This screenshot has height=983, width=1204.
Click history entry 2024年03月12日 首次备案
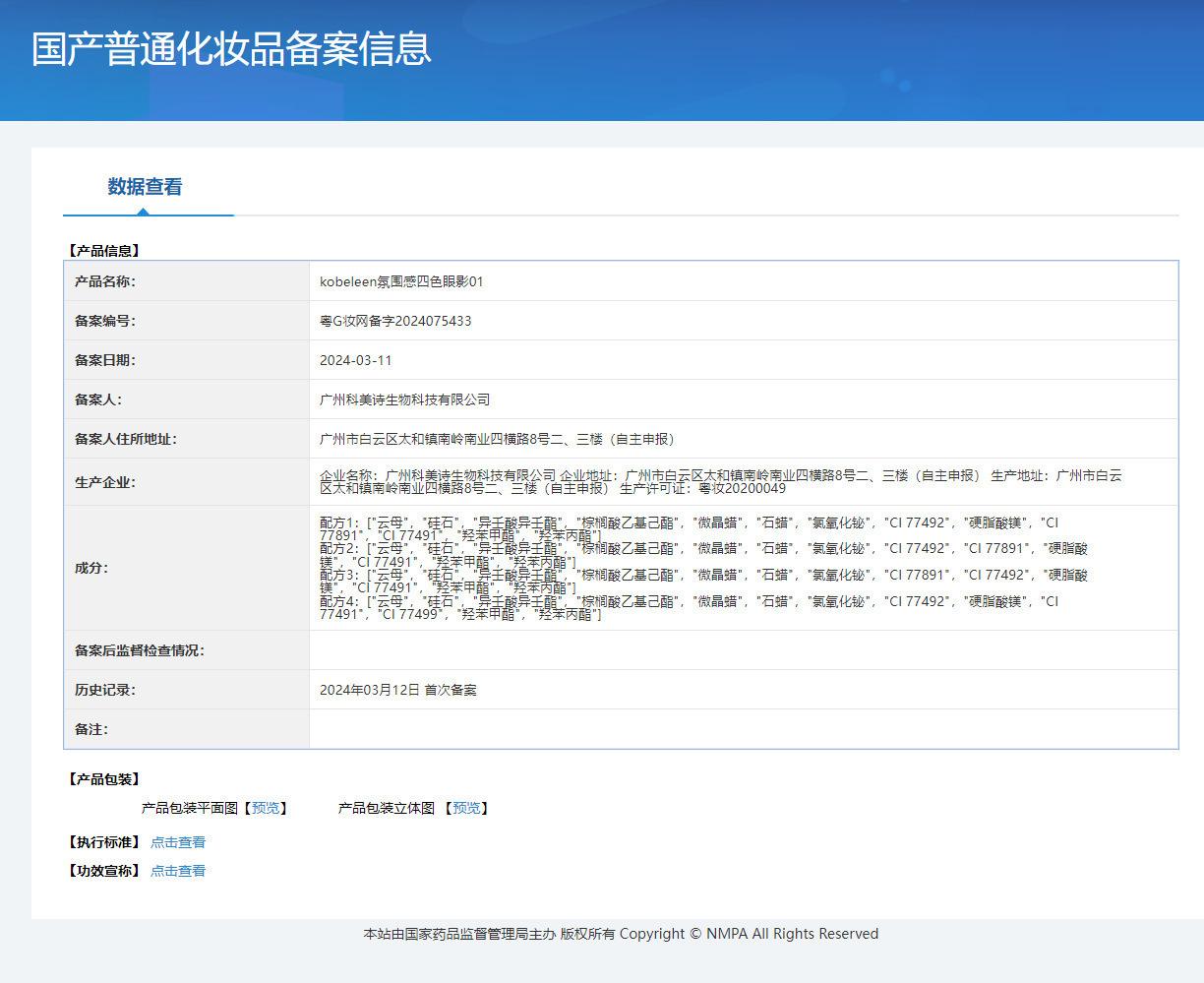(x=398, y=690)
